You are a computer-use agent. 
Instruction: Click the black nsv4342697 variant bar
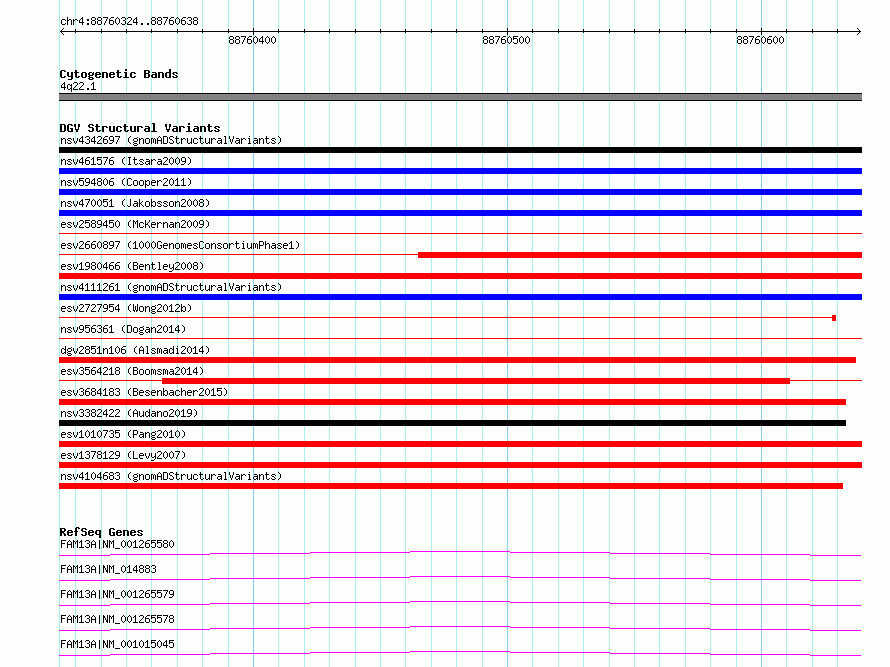pyautogui.click(x=460, y=150)
